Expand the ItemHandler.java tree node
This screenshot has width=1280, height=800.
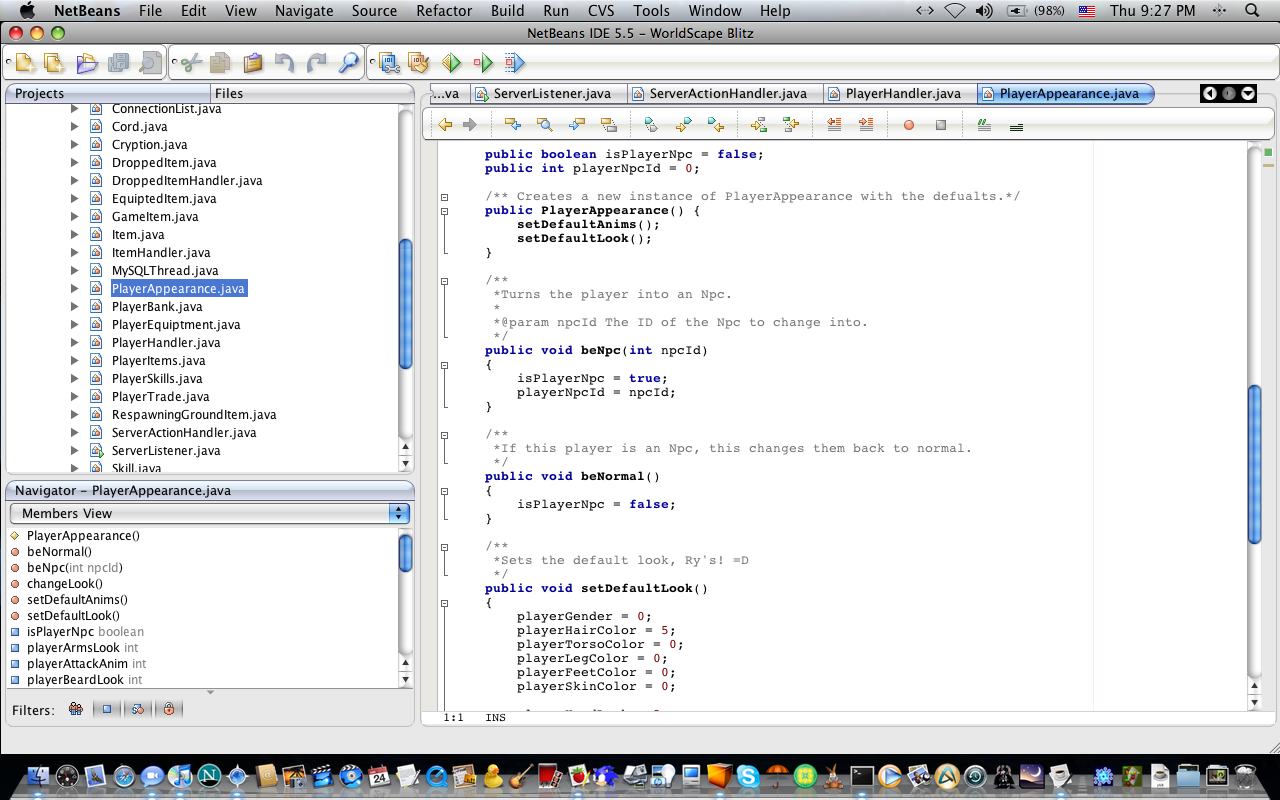(x=74, y=253)
